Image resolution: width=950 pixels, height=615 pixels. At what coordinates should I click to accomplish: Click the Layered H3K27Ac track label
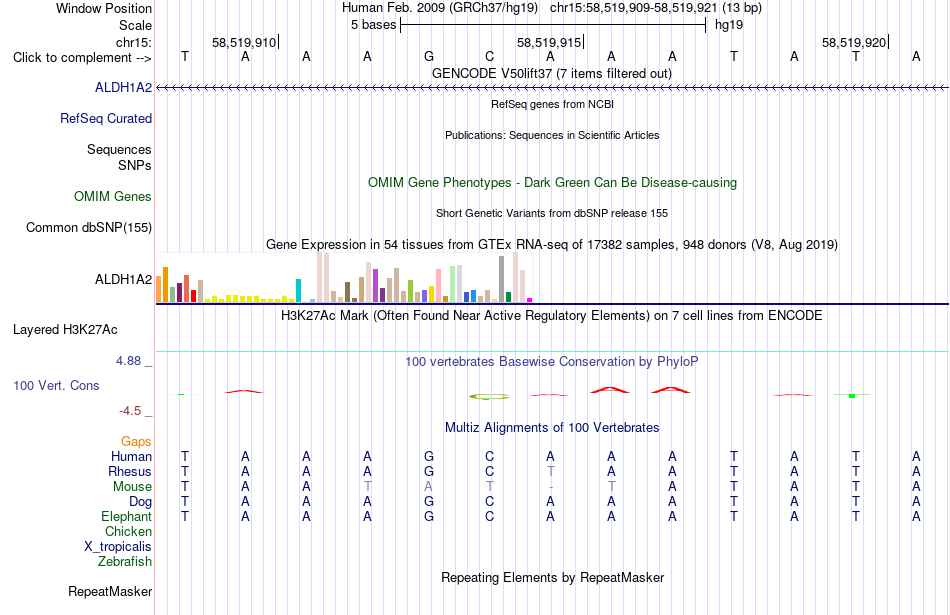pos(65,330)
